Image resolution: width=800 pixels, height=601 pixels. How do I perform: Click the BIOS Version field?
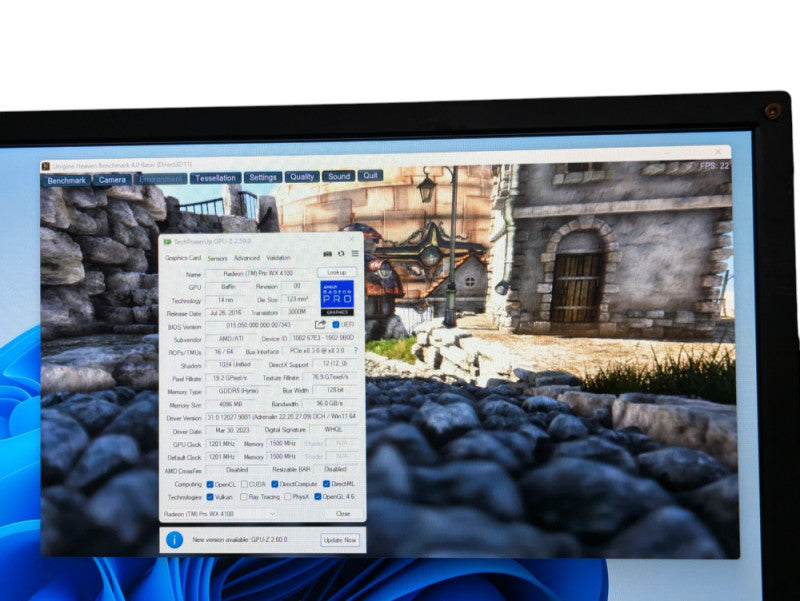pos(258,325)
